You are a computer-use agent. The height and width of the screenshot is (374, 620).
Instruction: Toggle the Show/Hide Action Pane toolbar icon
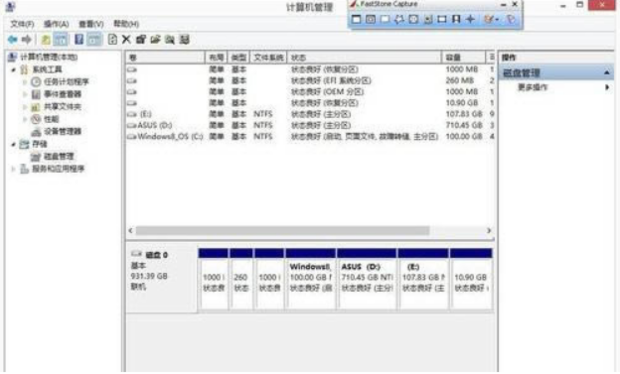[94, 40]
